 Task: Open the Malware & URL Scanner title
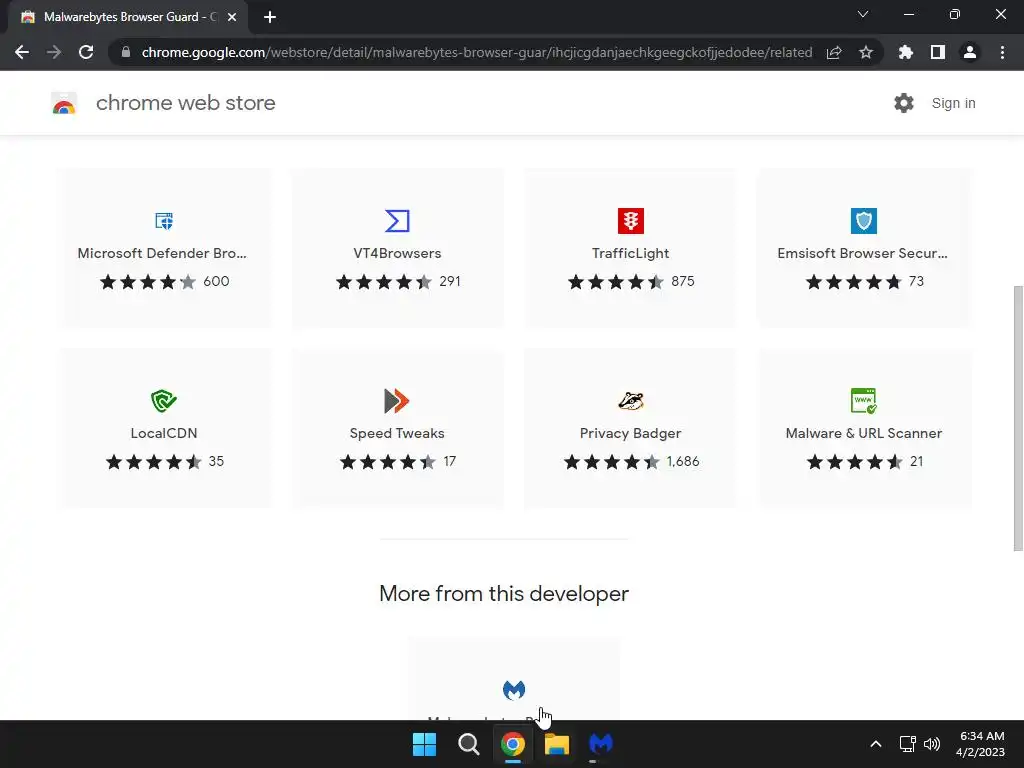point(863,433)
